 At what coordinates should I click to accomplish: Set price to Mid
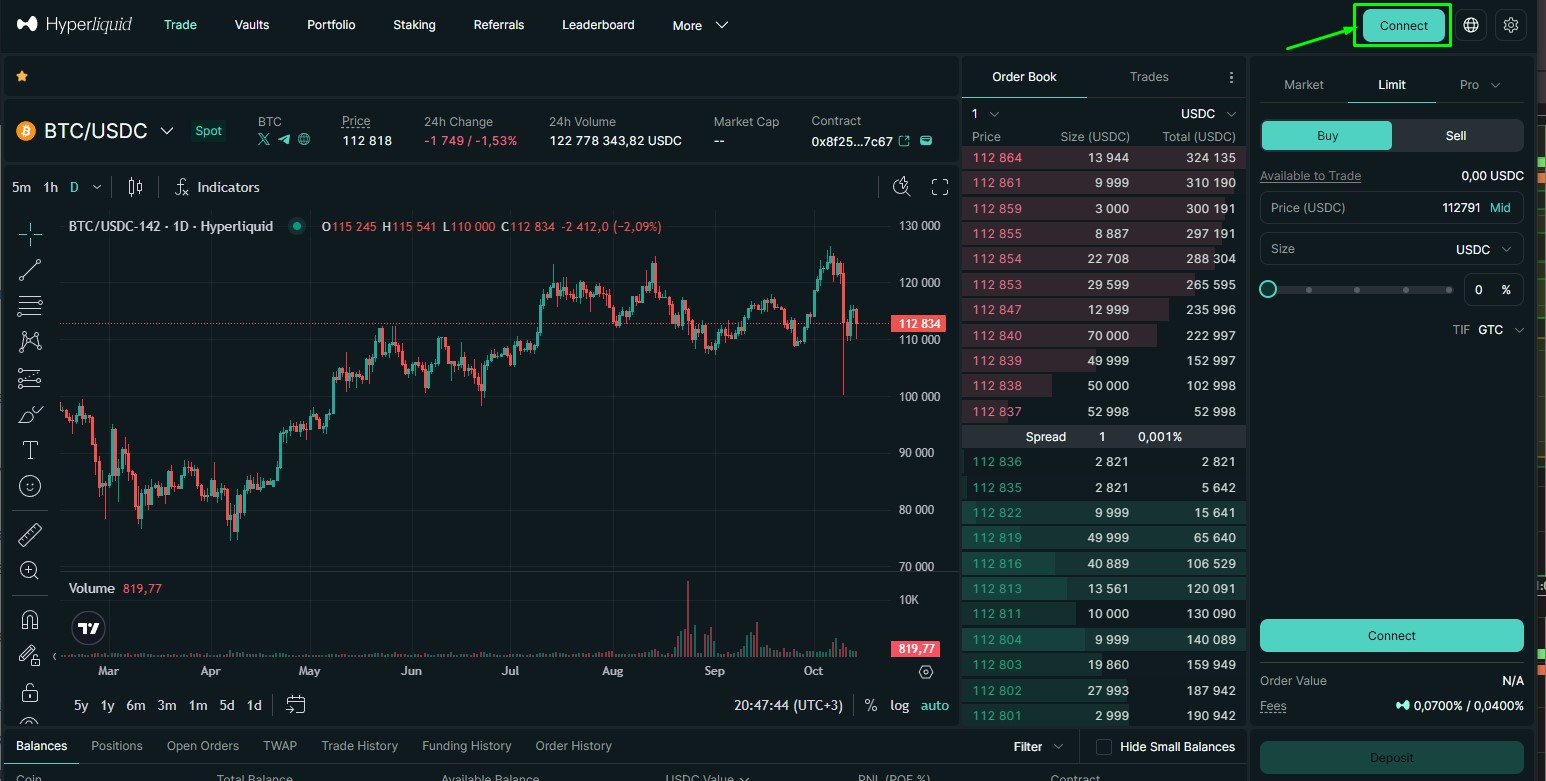click(x=1500, y=208)
